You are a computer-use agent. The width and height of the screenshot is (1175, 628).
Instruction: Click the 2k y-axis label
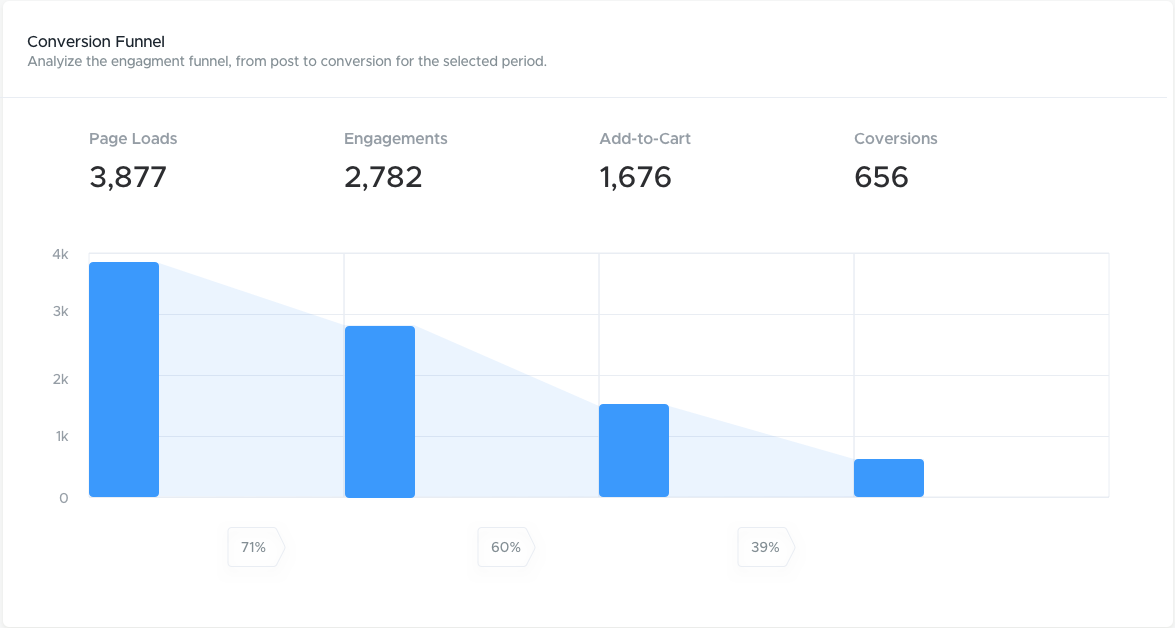[61, 379]
